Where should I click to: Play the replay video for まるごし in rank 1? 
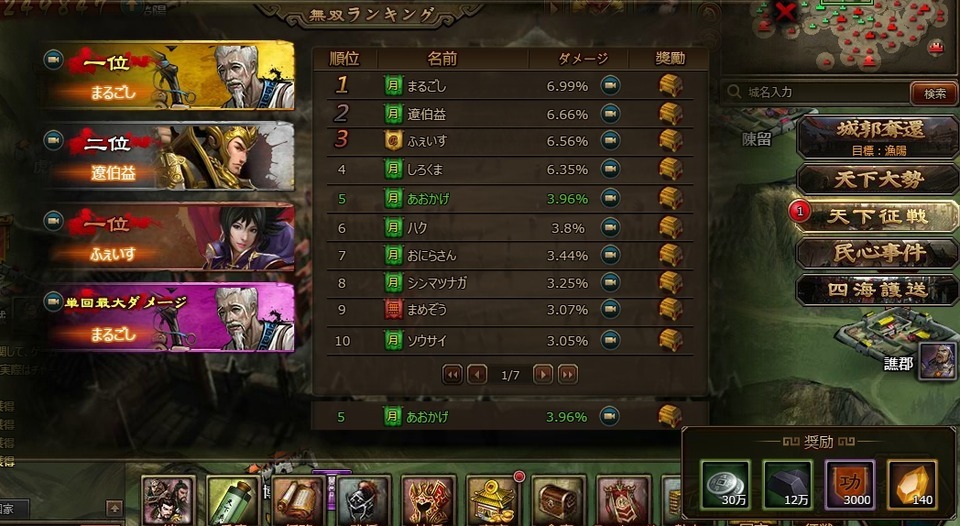(x=610, y=86)
